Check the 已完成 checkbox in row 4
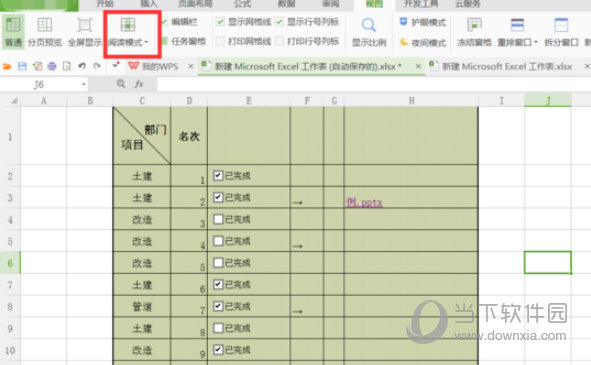 click(x=218, y=219)
